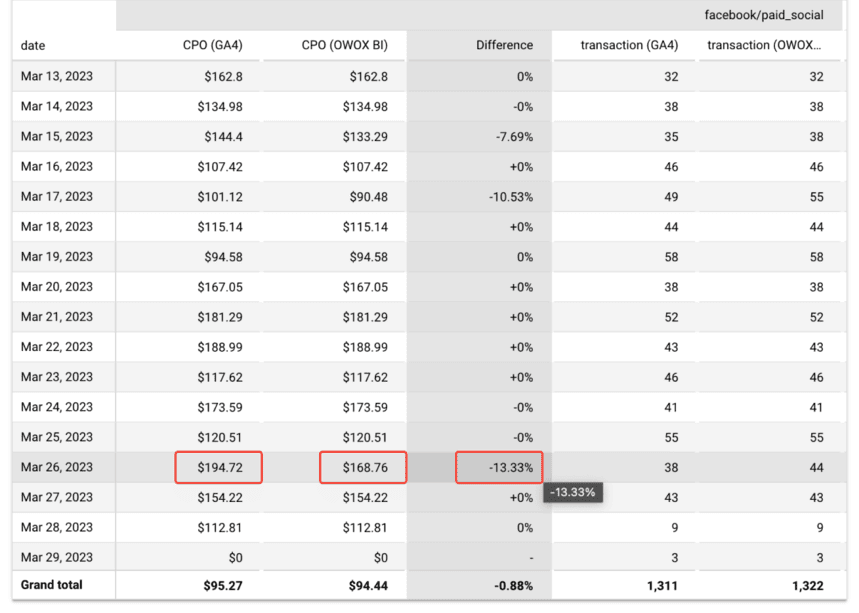Viewport: 859px width, 613px height.
Task: Click the Mar 15 transaction (GA4) value 35
Action: click(671, 137)
